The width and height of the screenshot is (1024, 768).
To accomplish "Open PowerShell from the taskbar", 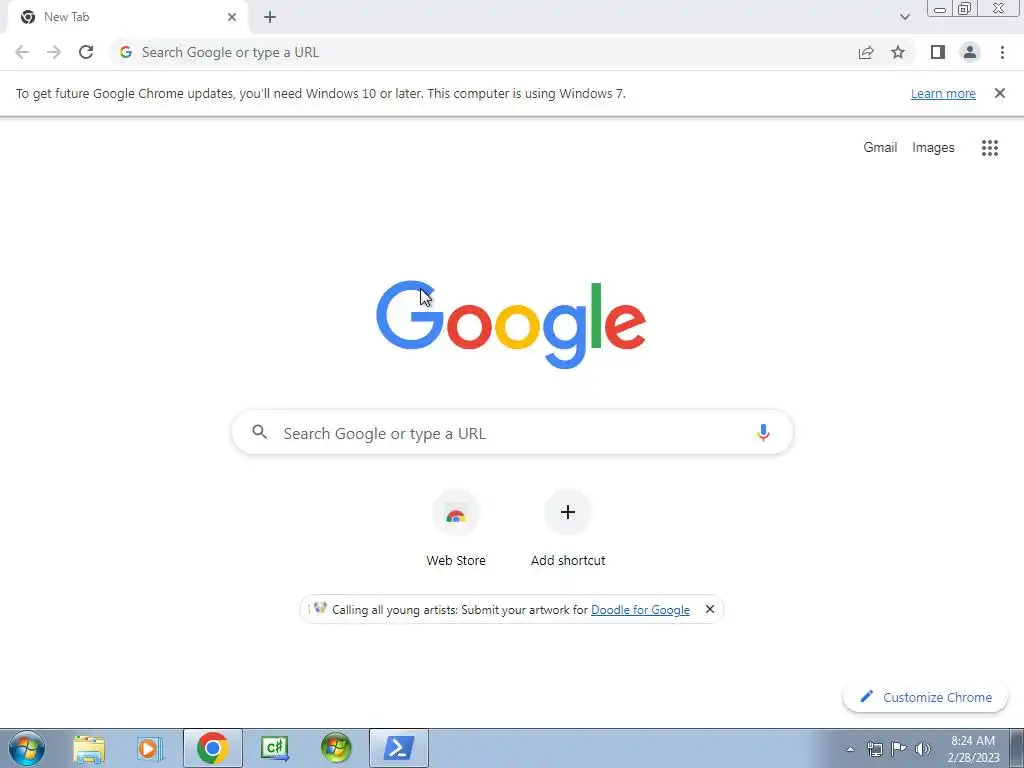I will click(399, 748).
